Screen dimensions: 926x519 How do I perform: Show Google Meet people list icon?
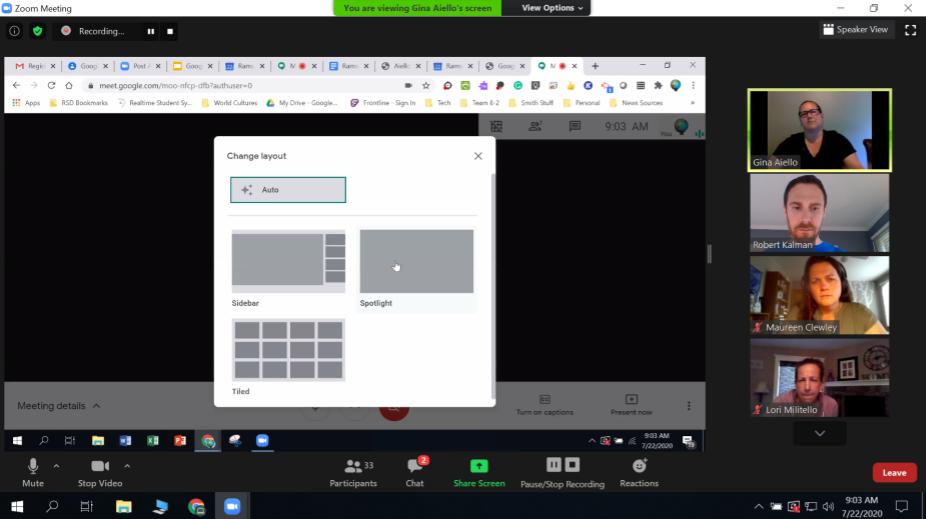click(535, 126)
